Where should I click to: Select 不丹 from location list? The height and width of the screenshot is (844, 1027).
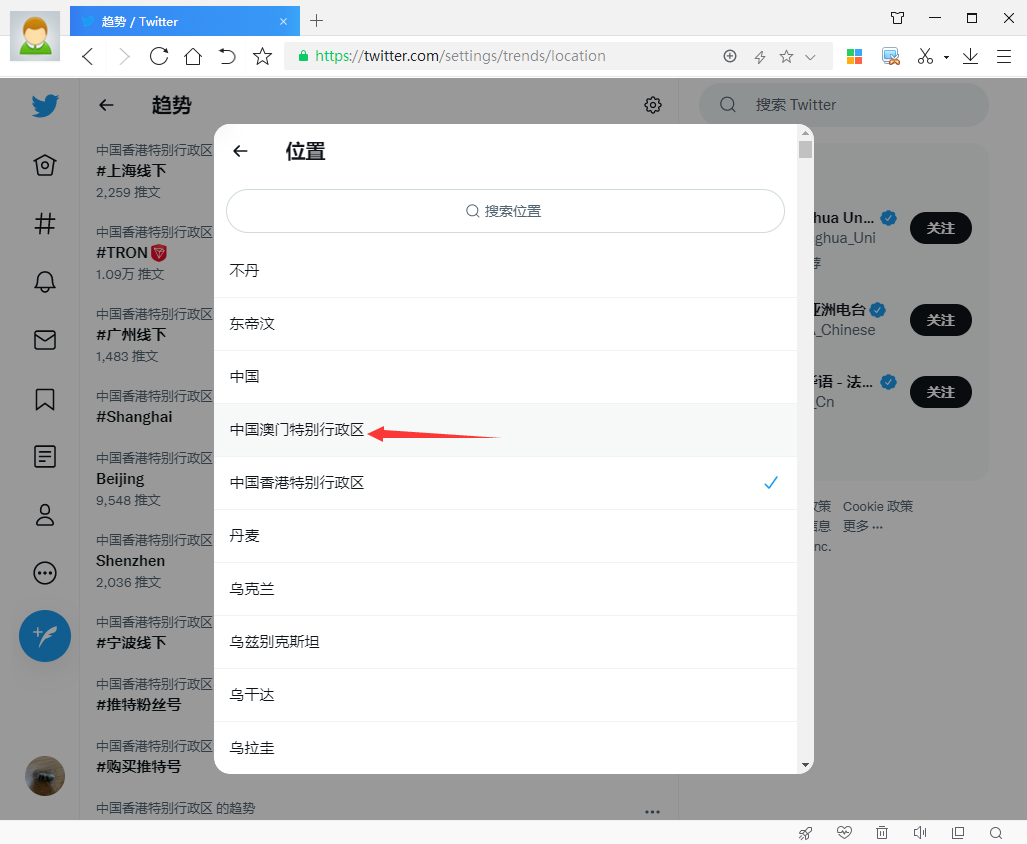(505, 270)
